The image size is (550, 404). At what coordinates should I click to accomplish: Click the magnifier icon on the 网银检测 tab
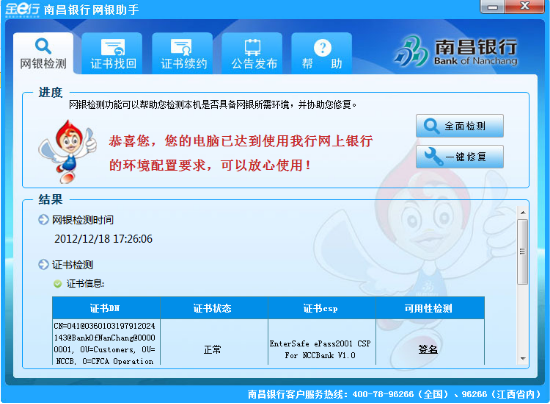43,46
